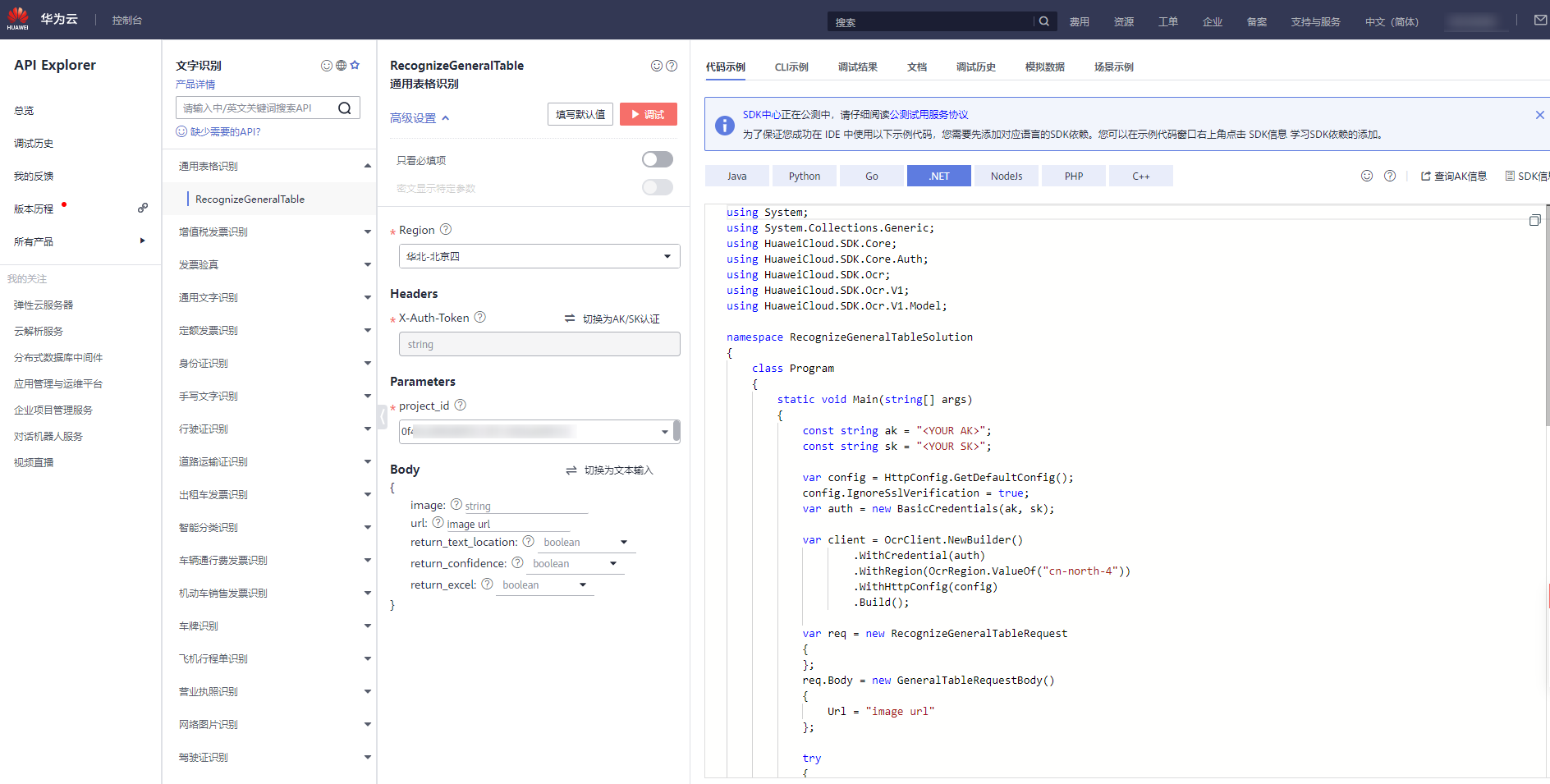Switch to 文档 tab
This screenshot has height=784, width=1550.
917,67
